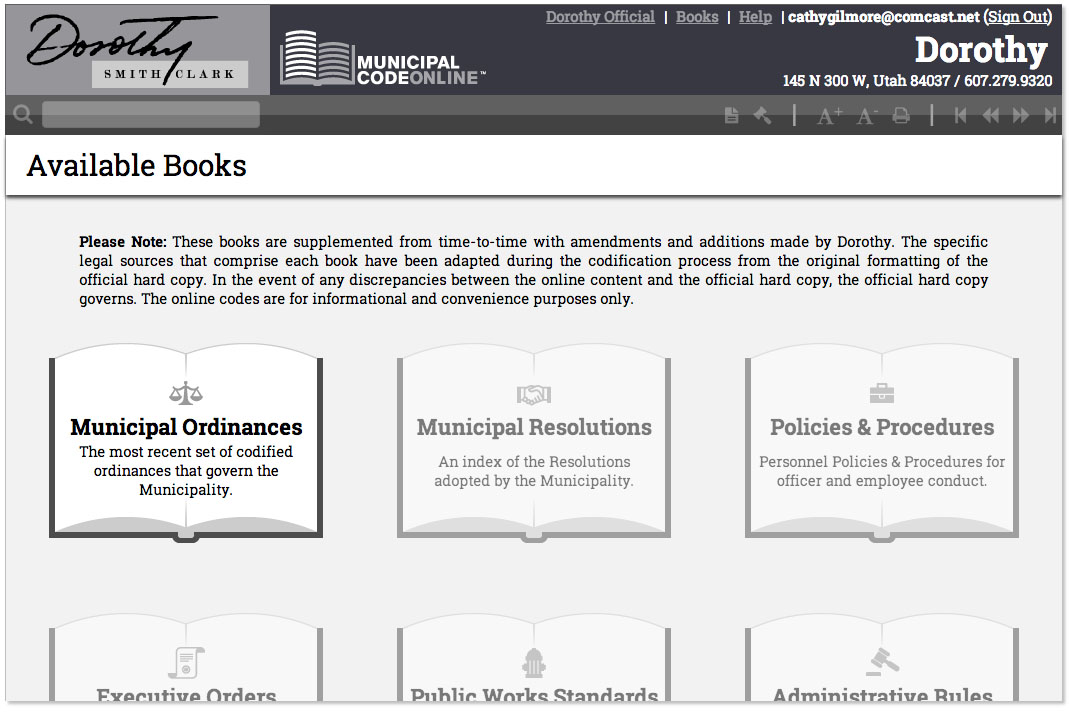Go to previous section rewind icon

[x=990, y=115]
